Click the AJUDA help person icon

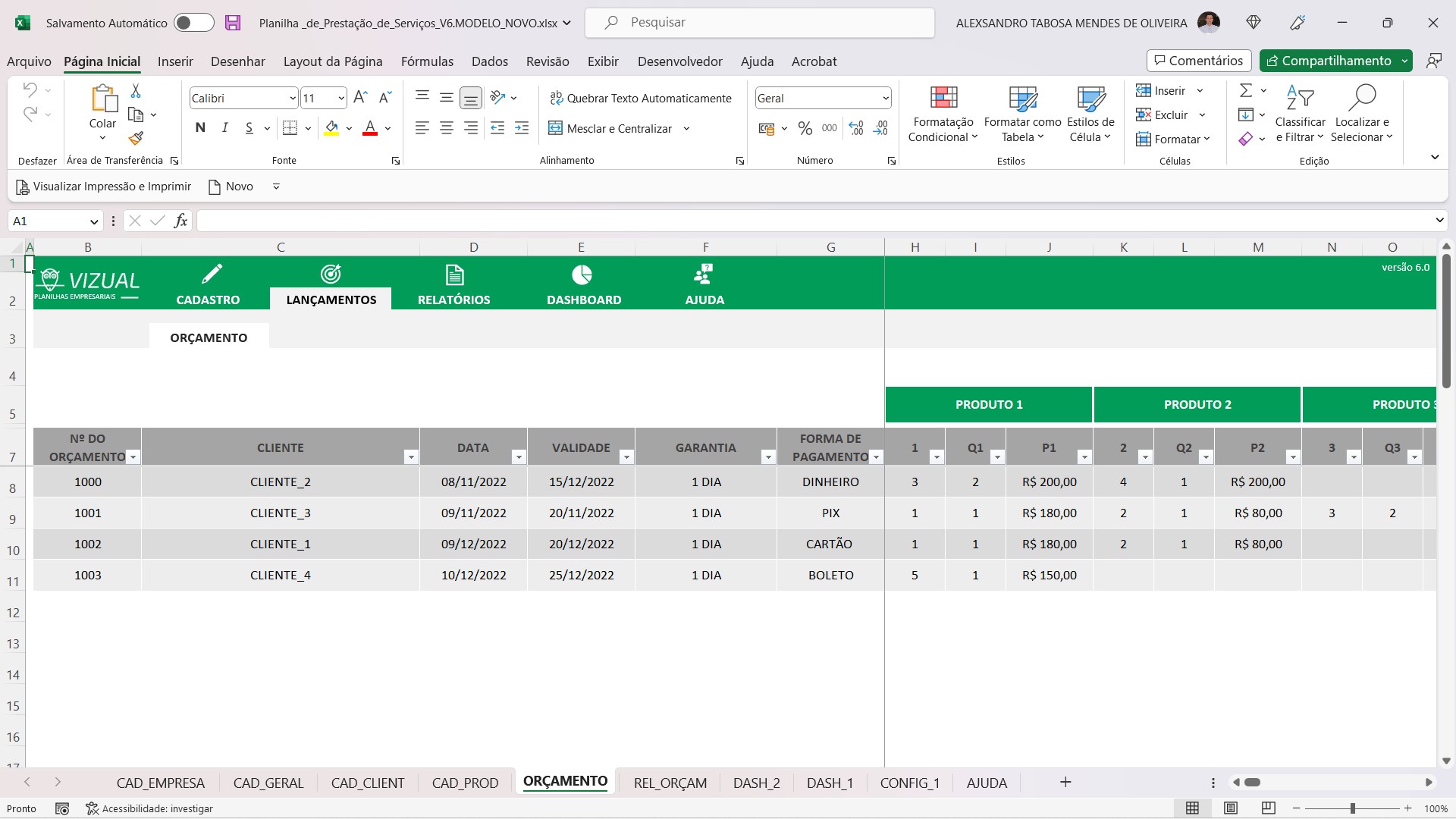(x=704, y=274)
